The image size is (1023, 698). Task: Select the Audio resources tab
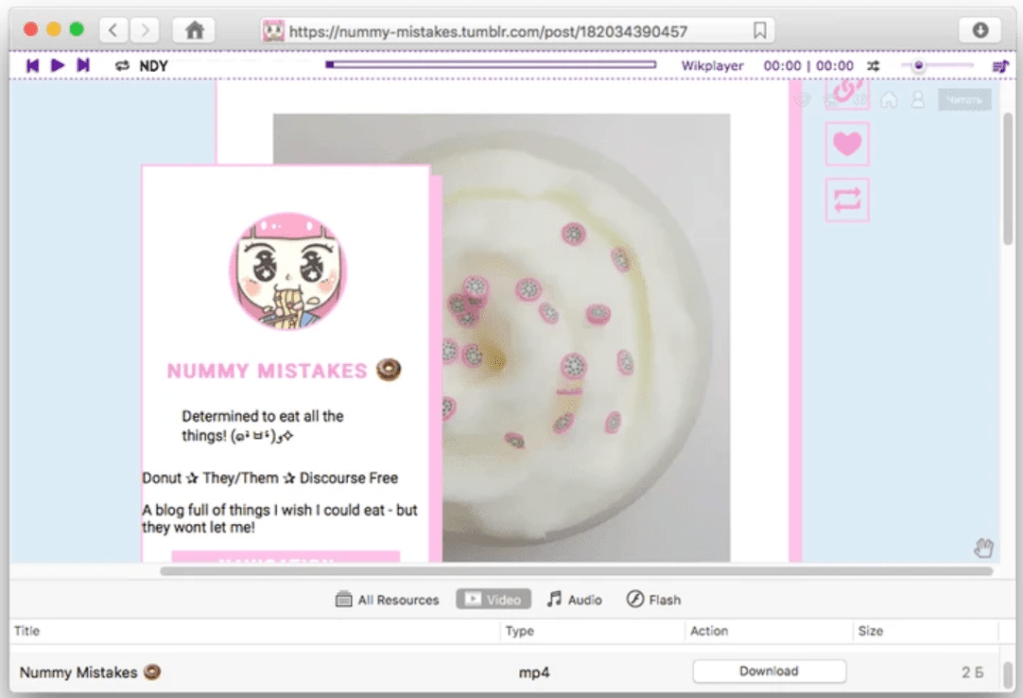[x=574, y=600]
